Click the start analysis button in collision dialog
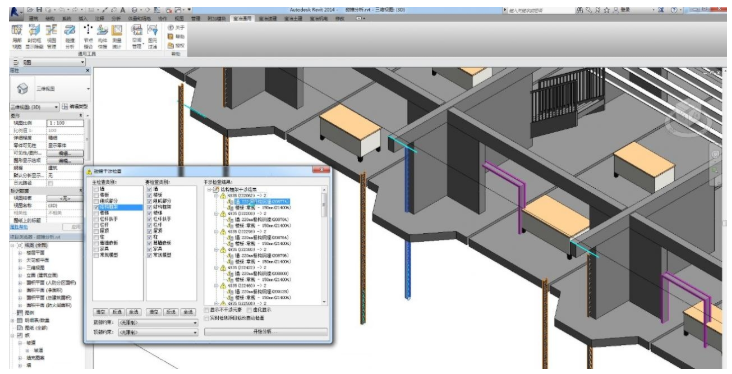This screenshot has width=732, height=374. 266,332
